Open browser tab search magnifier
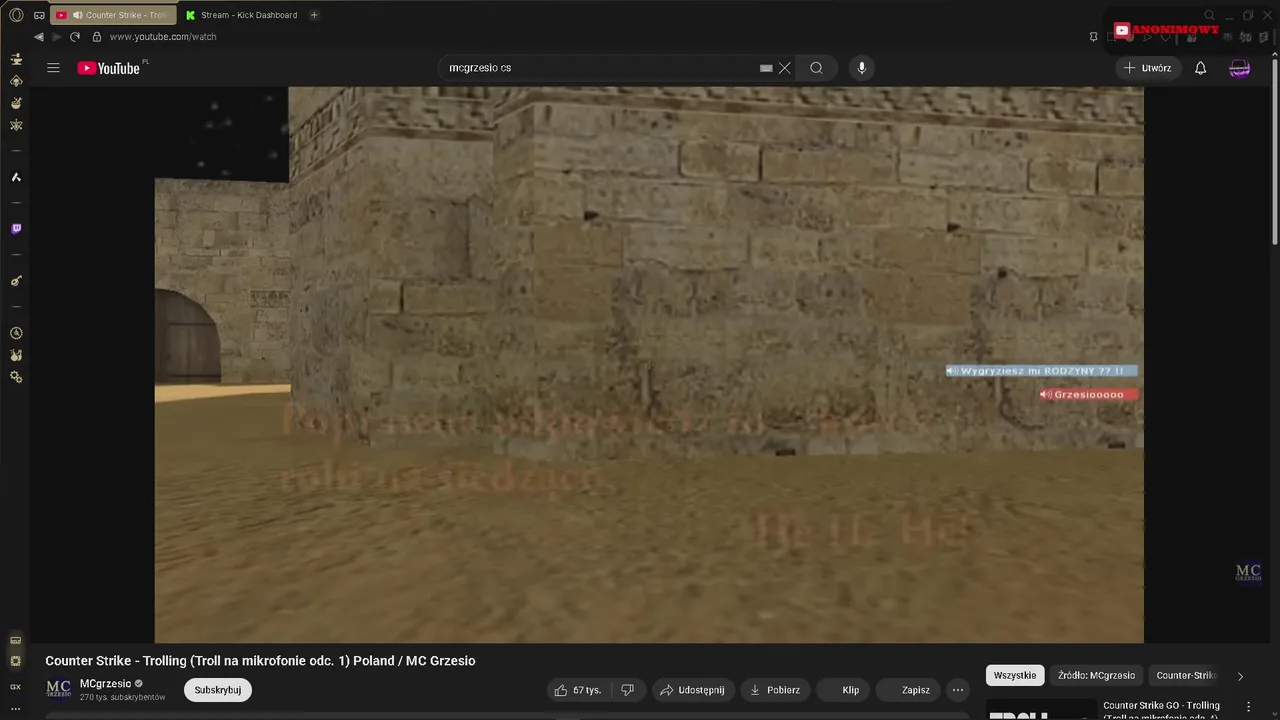The image size is (1280, 720). [1209, 15]
